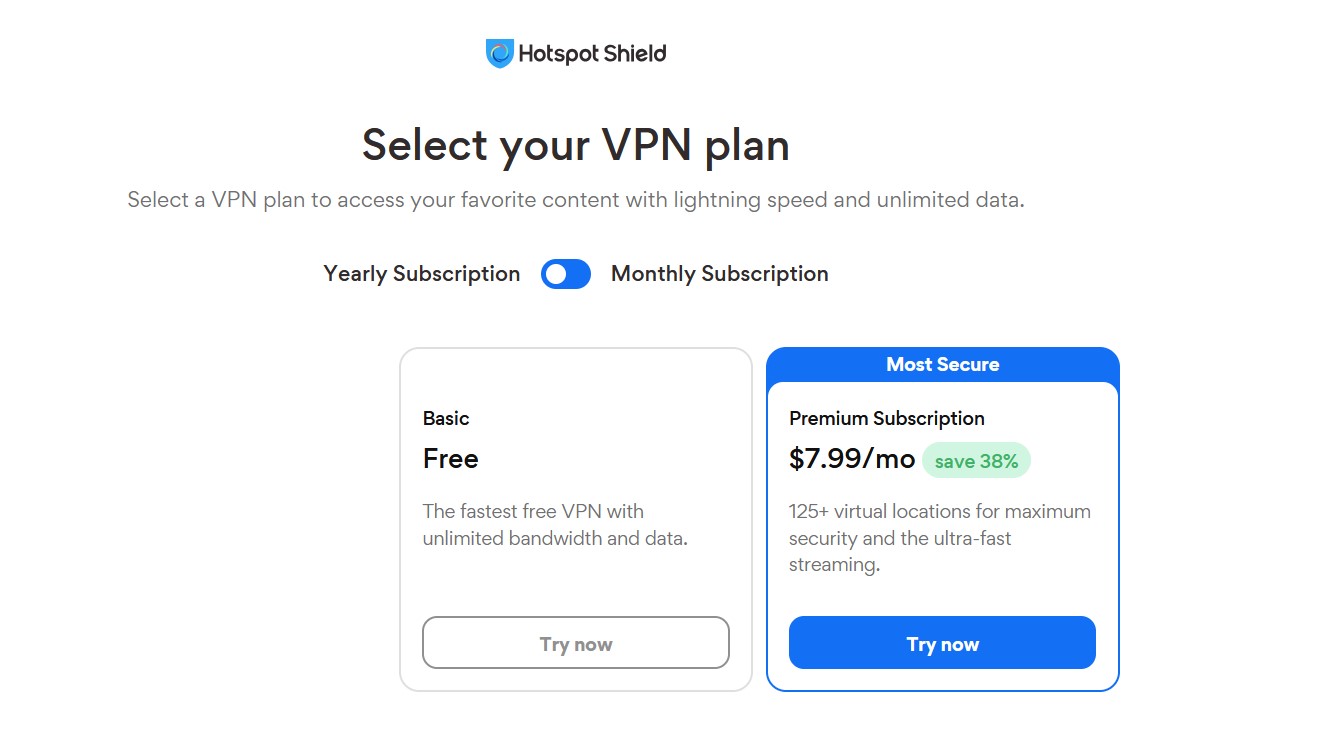Open the Hotspot Shield wordmark link

click(x=592, y=54)
